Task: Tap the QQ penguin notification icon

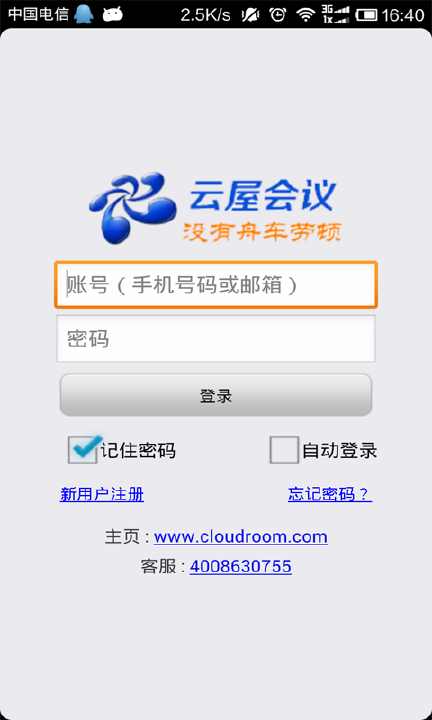Action: tap(84, 14)
